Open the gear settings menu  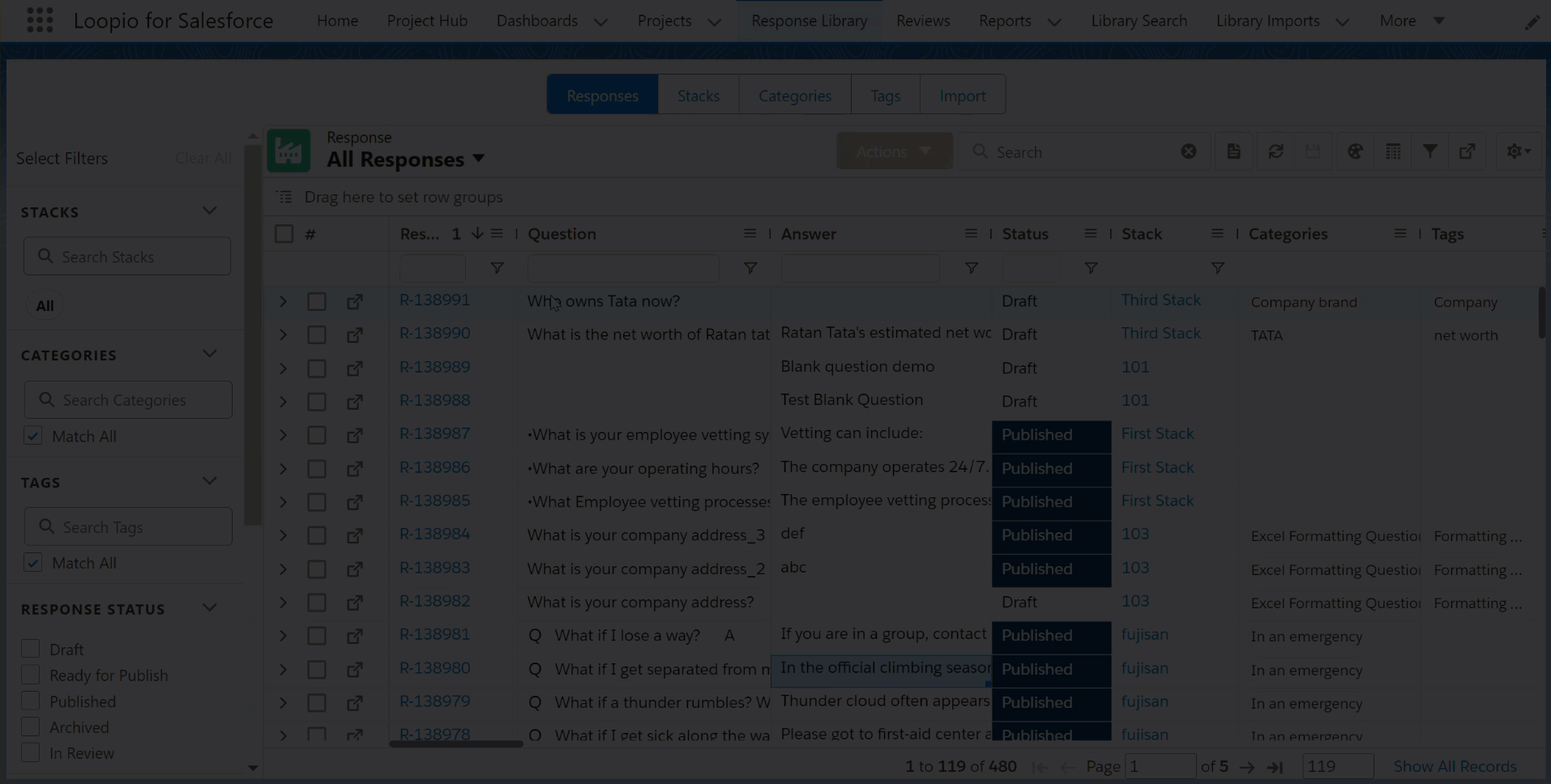pos(1518,151)
